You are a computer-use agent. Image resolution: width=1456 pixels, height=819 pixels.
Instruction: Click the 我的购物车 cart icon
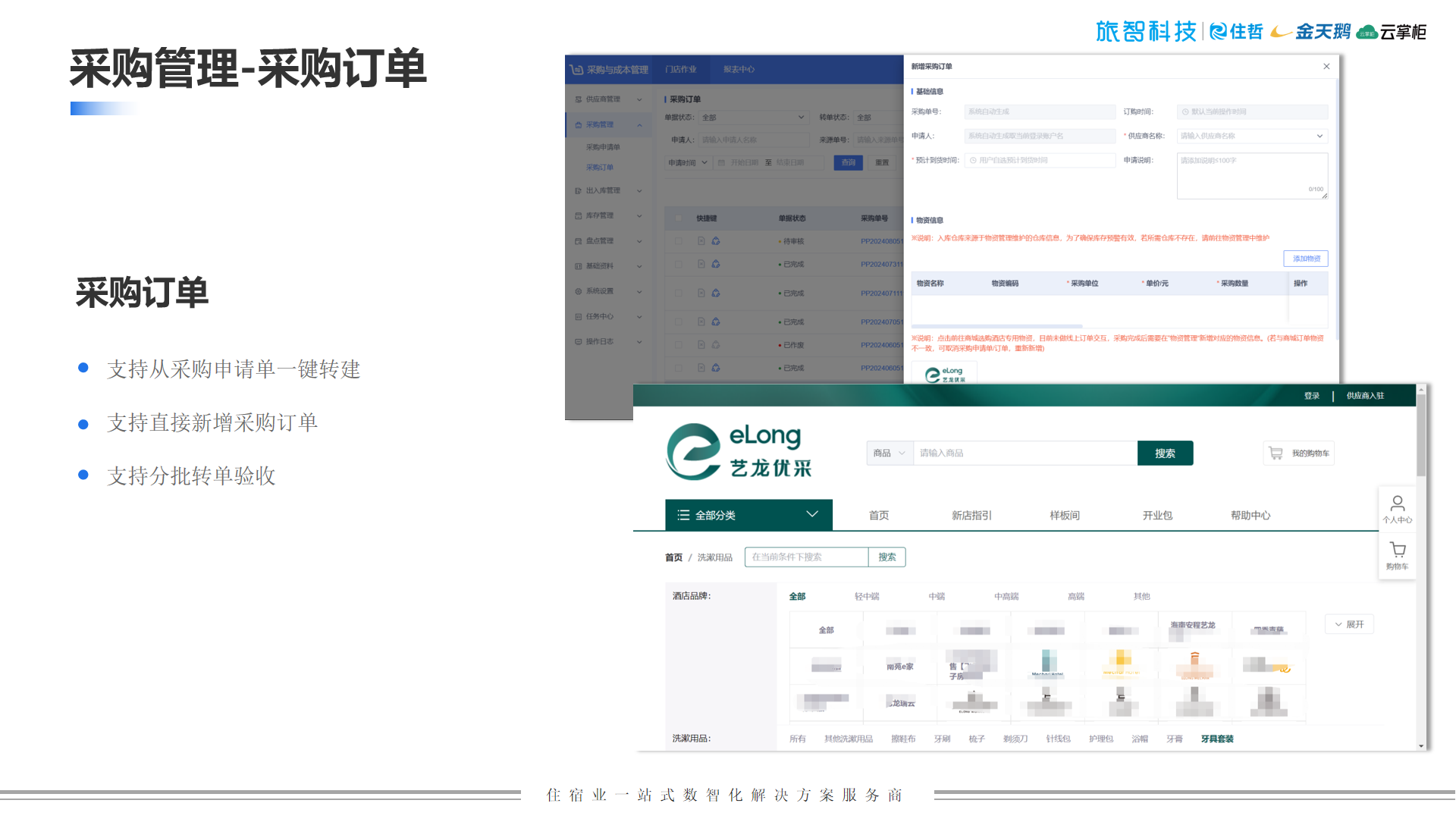[1276, 453]
